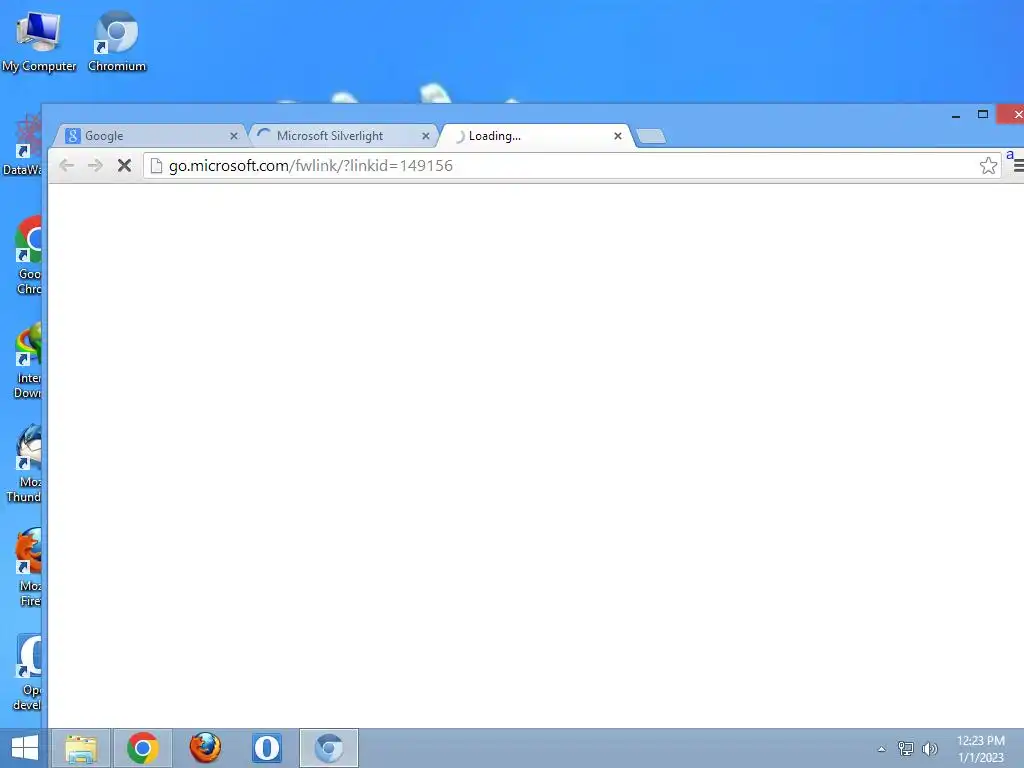Select the My Computer desktop icon
This screenshot has height=768, width=1024.
tap(39, 42)
